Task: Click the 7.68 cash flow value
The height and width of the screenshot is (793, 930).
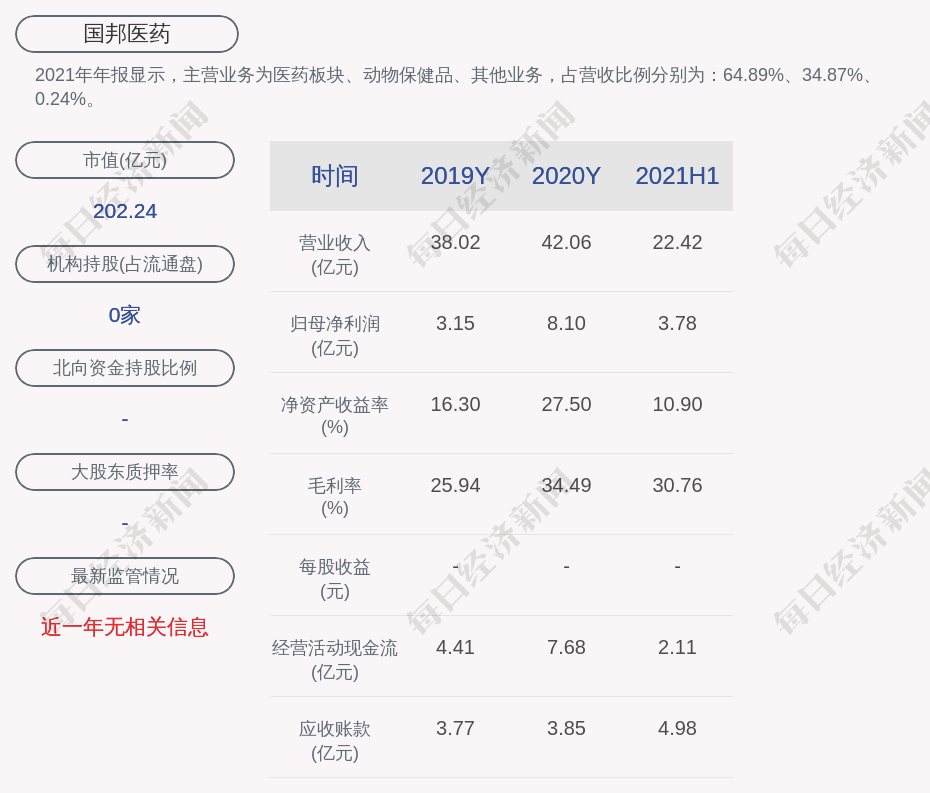Action: click(x=566, y=647)
